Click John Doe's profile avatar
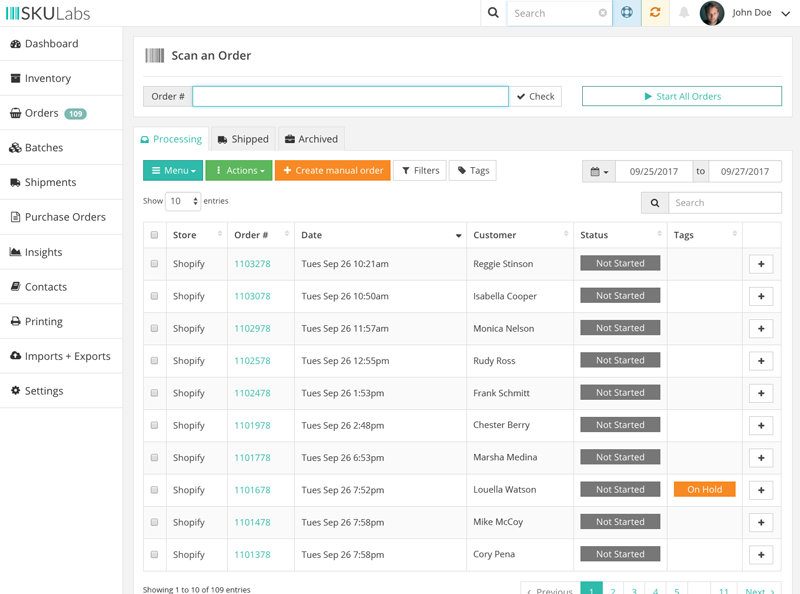Image resolution: width=800 pixels, height=594 pixels. [712, 13]
